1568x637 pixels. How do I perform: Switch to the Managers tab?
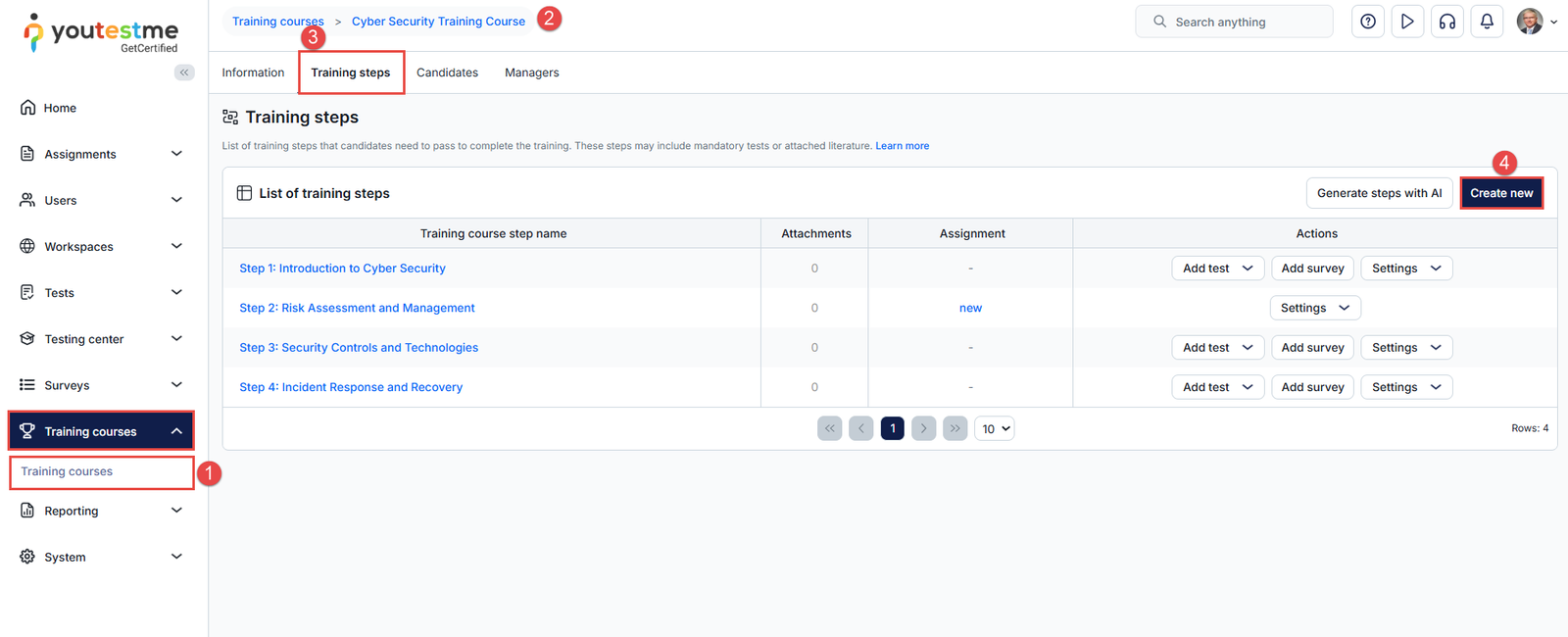pyautogui.click(x=531, y=73)
